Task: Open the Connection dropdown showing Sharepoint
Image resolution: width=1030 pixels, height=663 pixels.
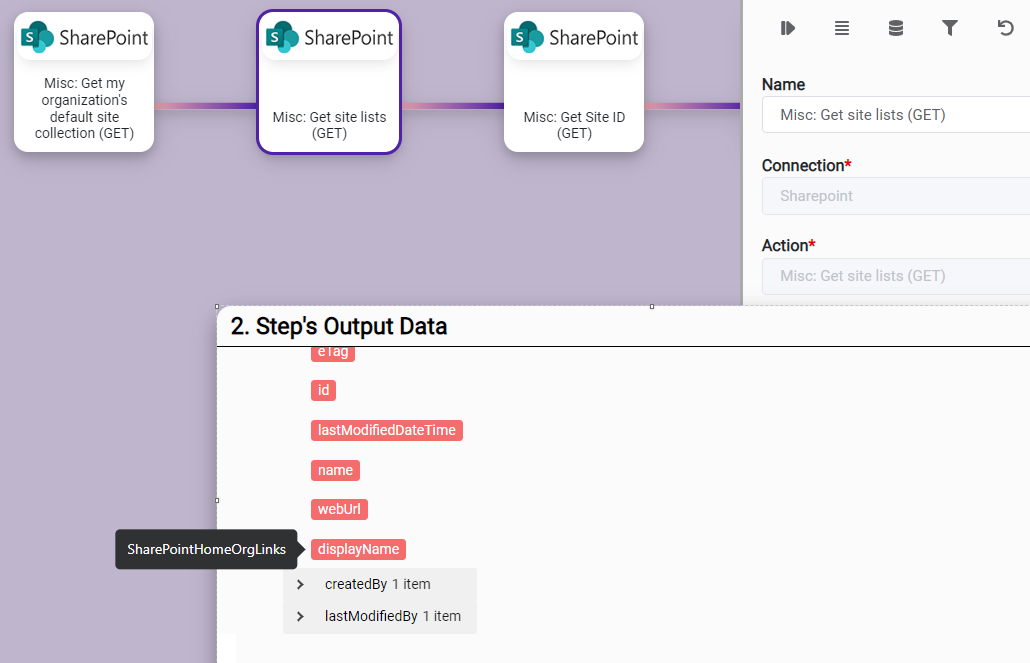Action: [895, 196]
